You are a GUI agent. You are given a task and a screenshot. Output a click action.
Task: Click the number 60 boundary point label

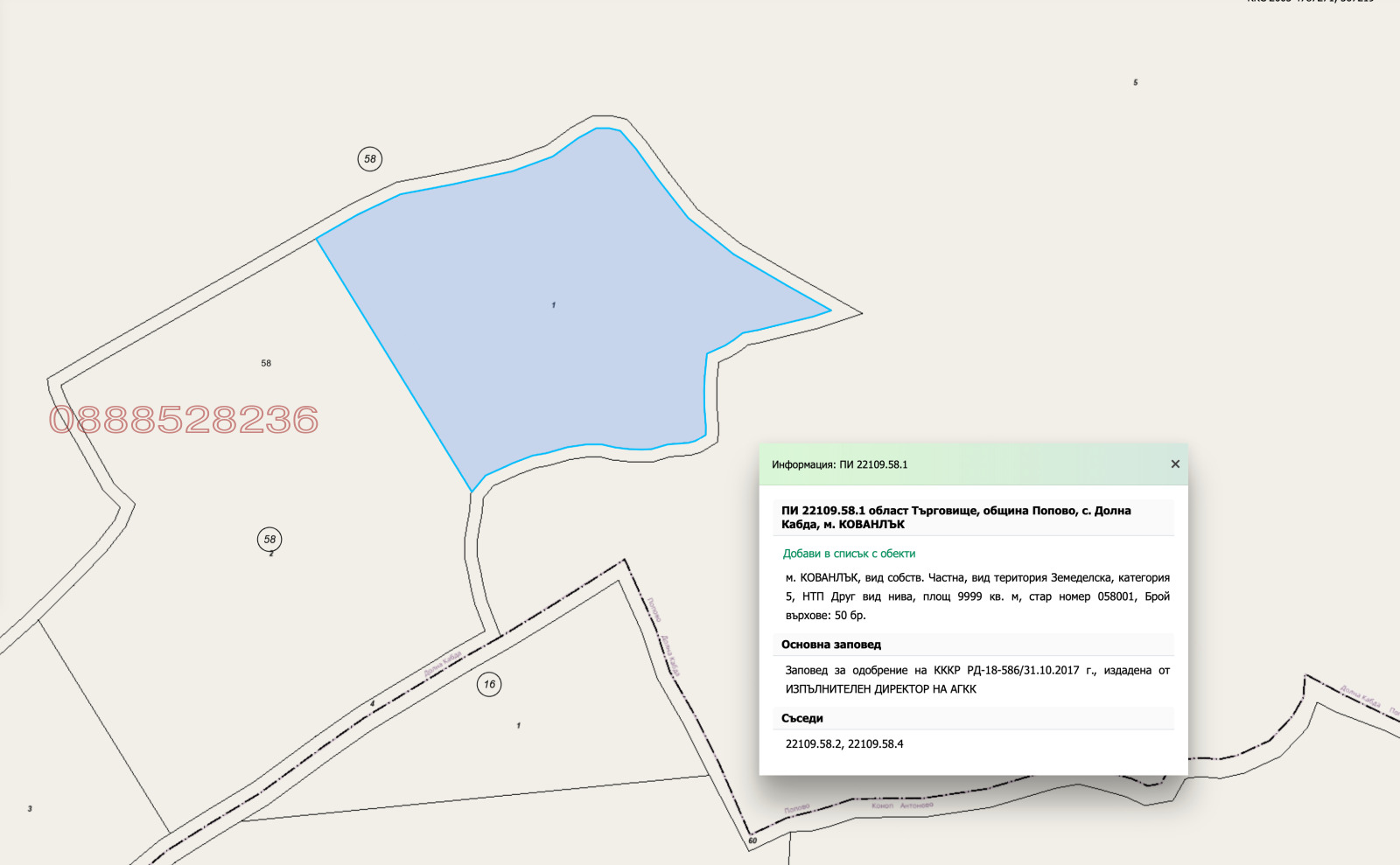click(x=752, y=841)
